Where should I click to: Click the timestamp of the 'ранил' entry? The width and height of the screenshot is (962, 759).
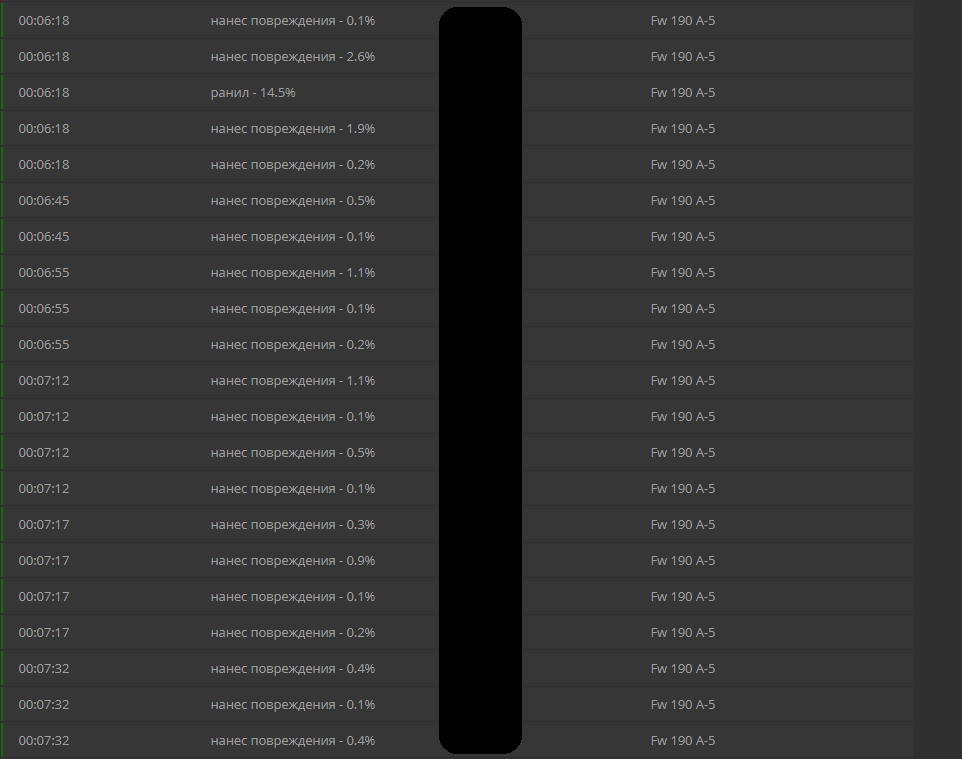pos(44,93)
